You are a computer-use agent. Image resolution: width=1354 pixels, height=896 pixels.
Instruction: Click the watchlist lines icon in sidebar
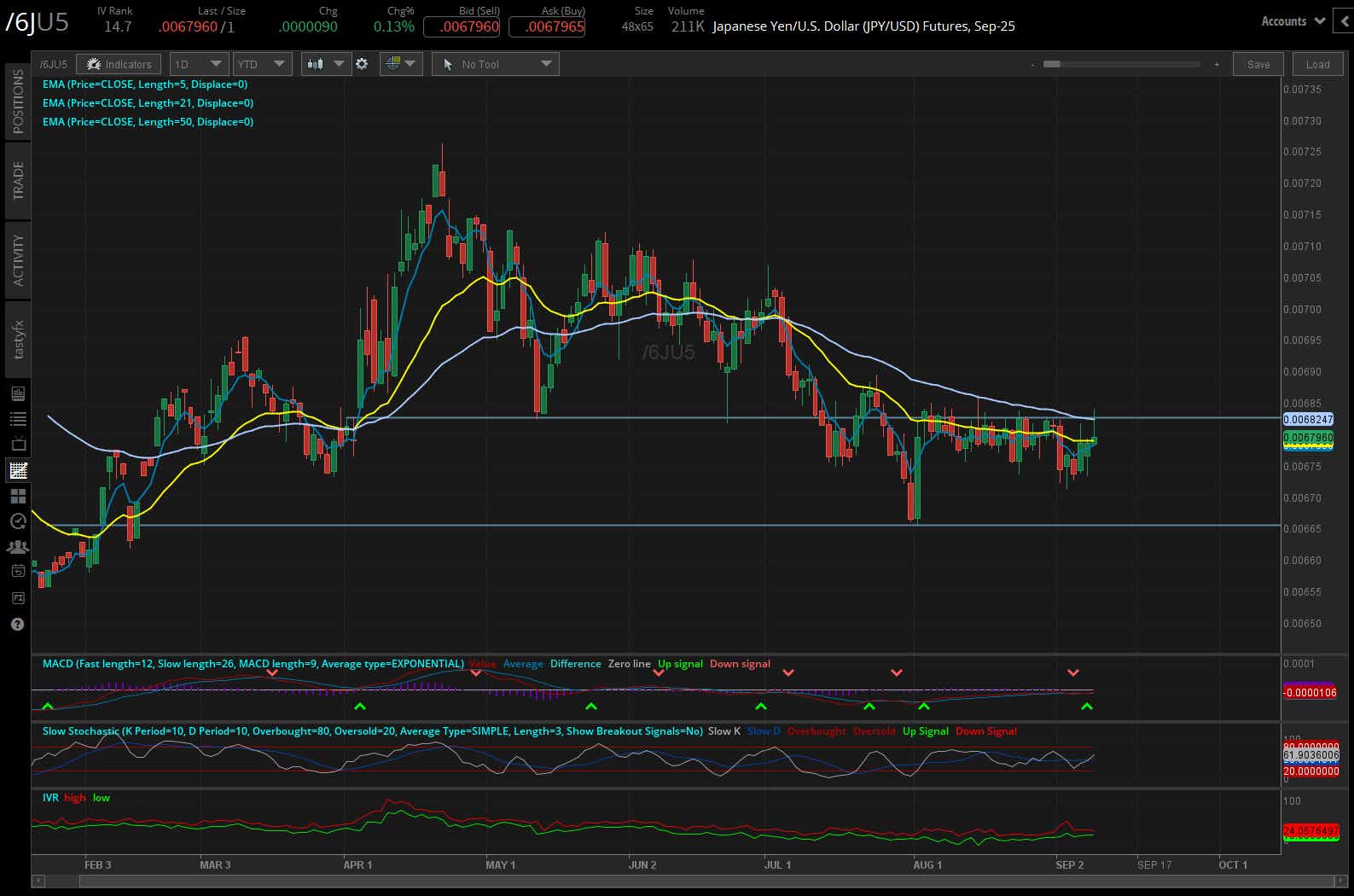(18, 419)
